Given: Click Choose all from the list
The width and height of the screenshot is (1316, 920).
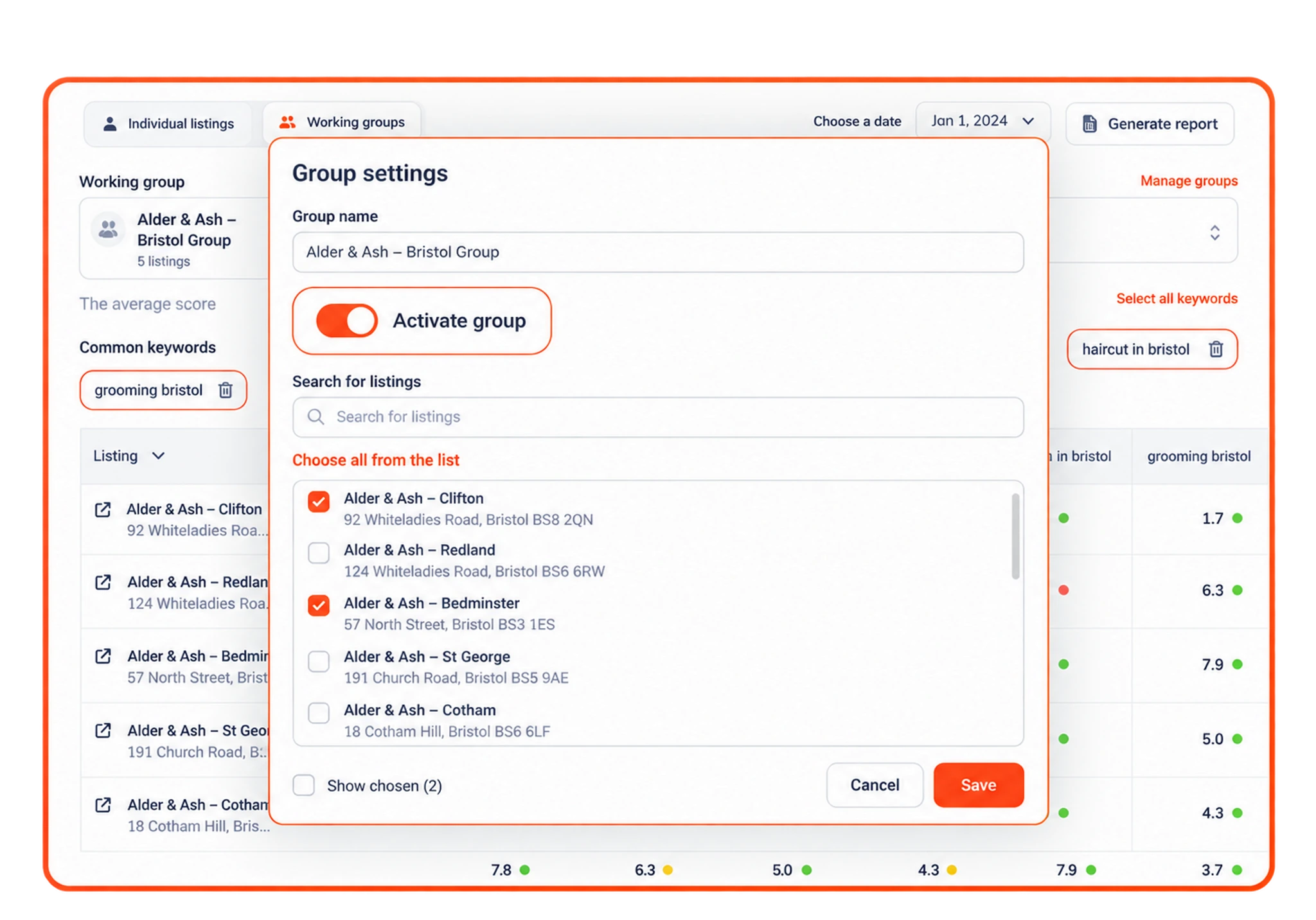Looking at the screenshot, I should coord(376,460).
